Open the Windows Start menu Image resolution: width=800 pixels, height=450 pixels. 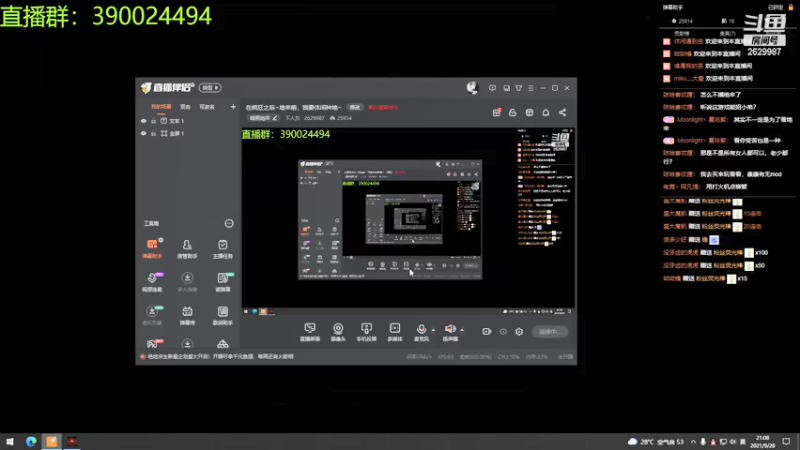pyautogui.click(x=10, y=441)
